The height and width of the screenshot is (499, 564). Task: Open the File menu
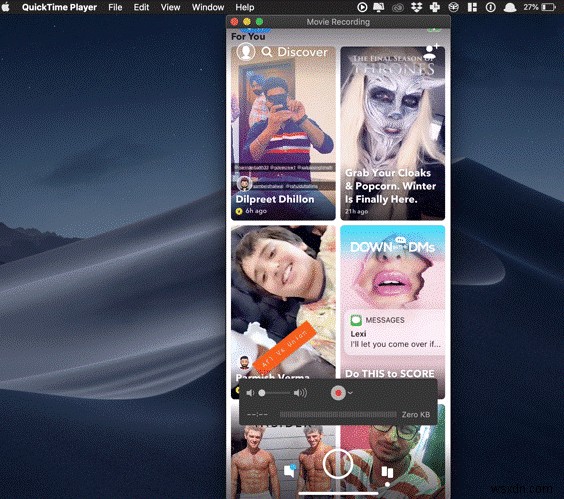pos(115,7)
